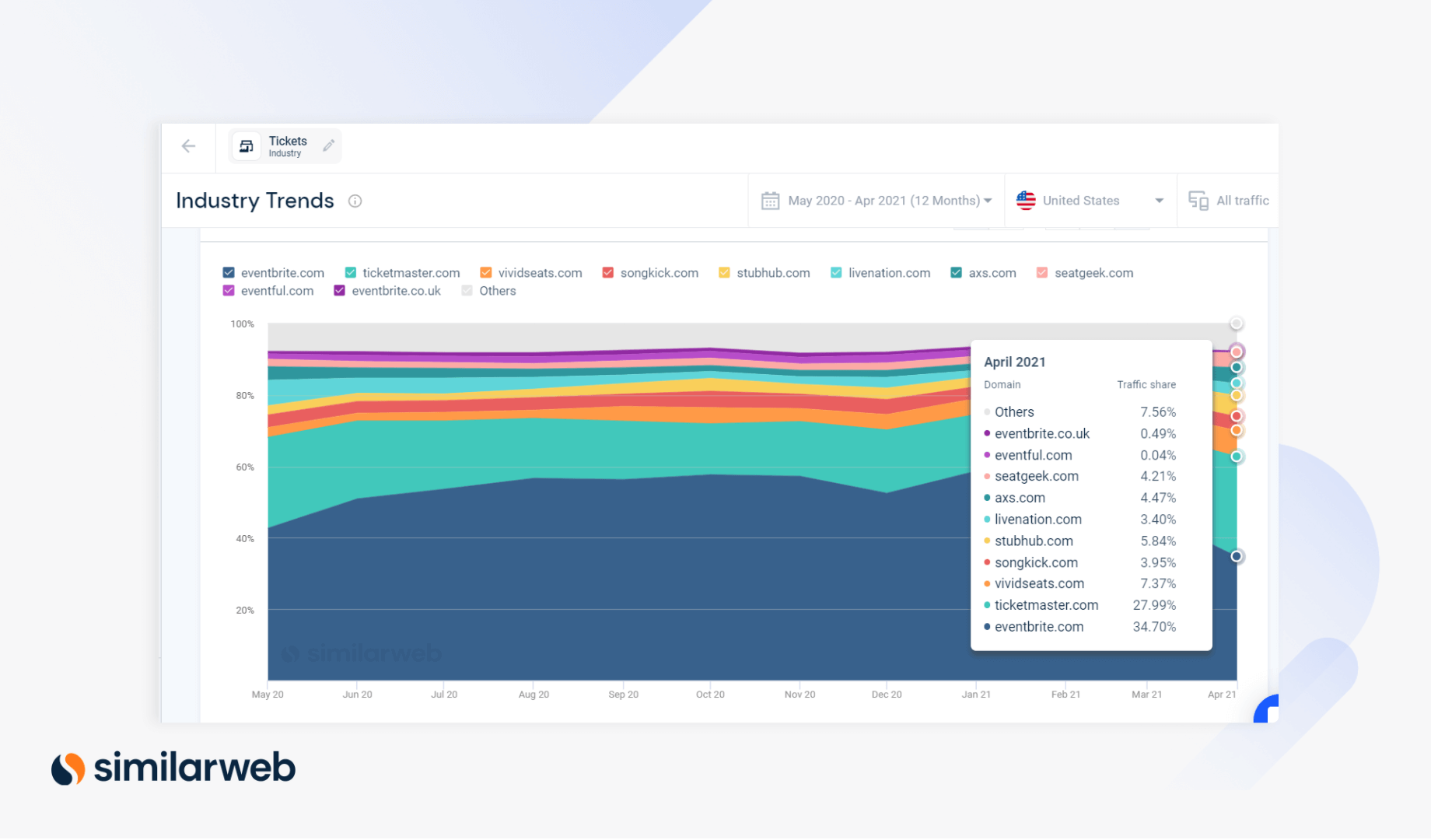Viewport: 1431px width, 840px height.
Task: Click the stubhub.com yellow data point at Apr 21
Action: point(1237,395)
